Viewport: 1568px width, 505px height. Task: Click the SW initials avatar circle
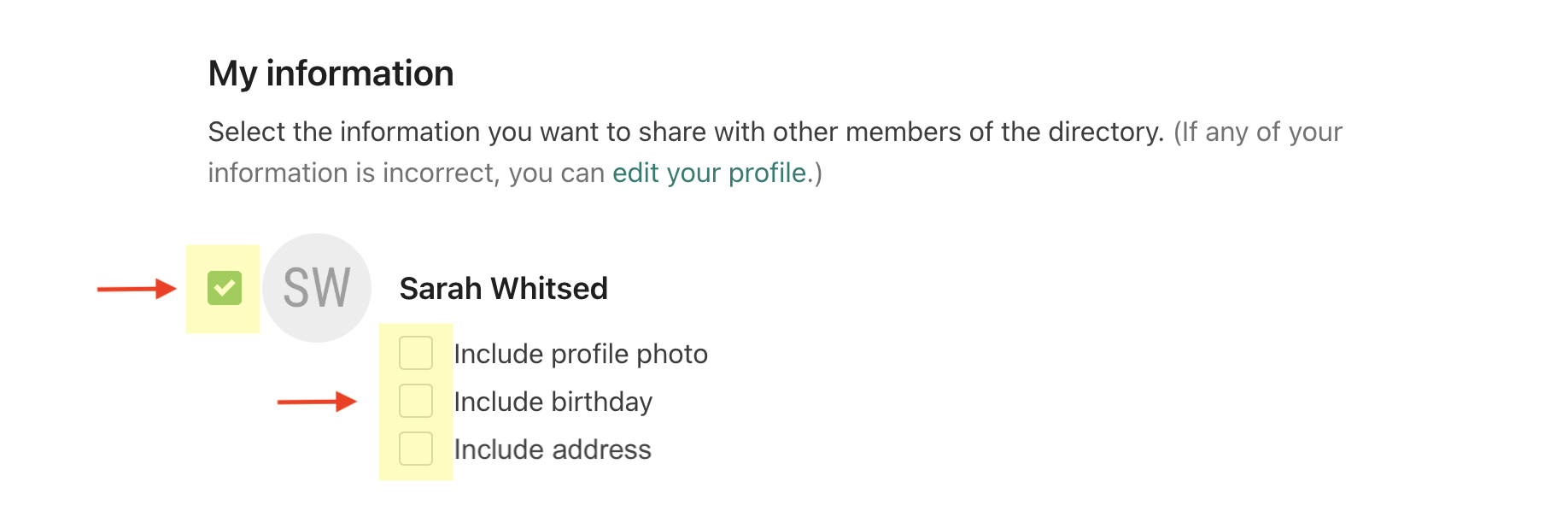coord(317,288)
